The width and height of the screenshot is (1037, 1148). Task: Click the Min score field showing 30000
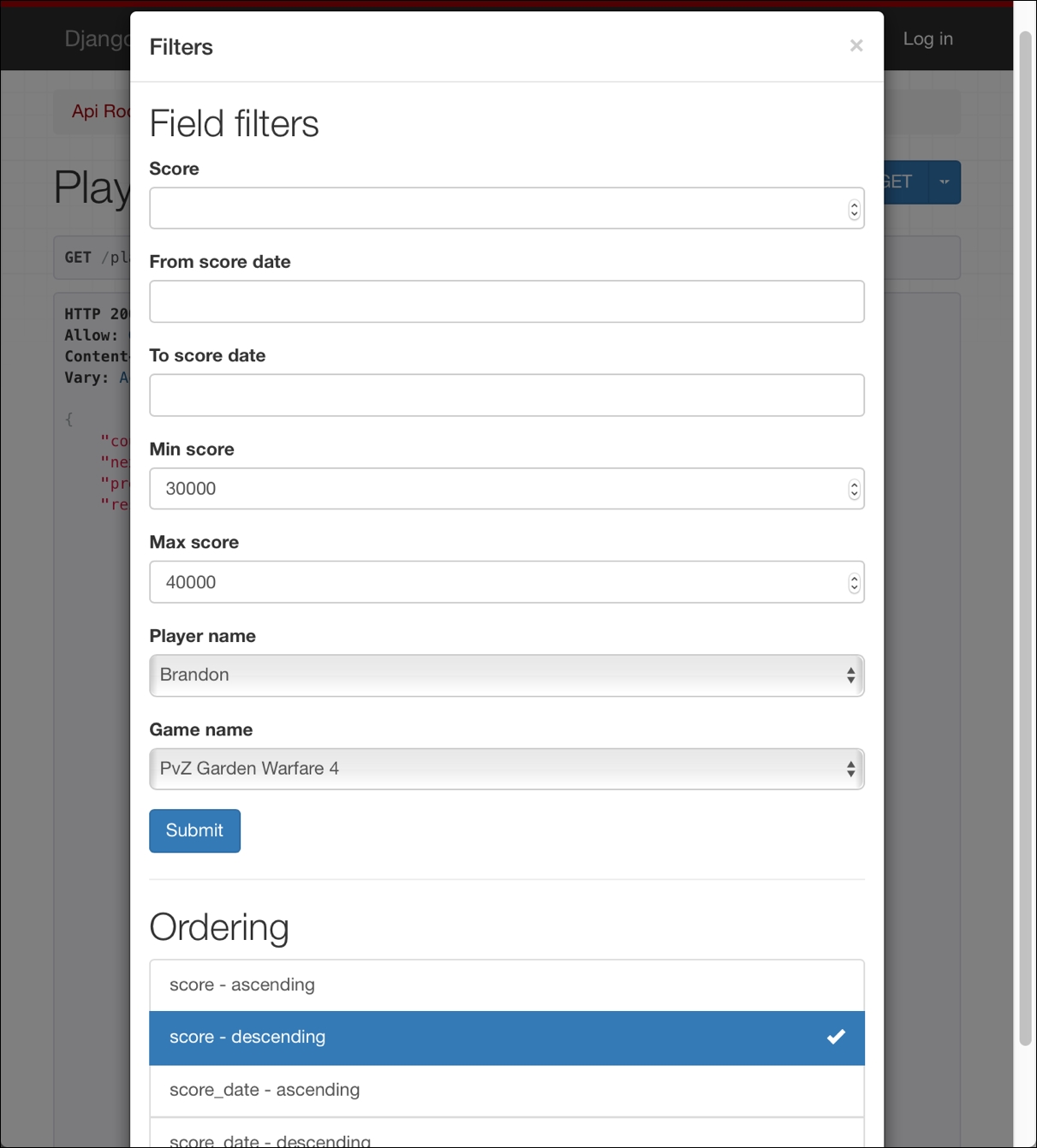(x=497, y=489)
